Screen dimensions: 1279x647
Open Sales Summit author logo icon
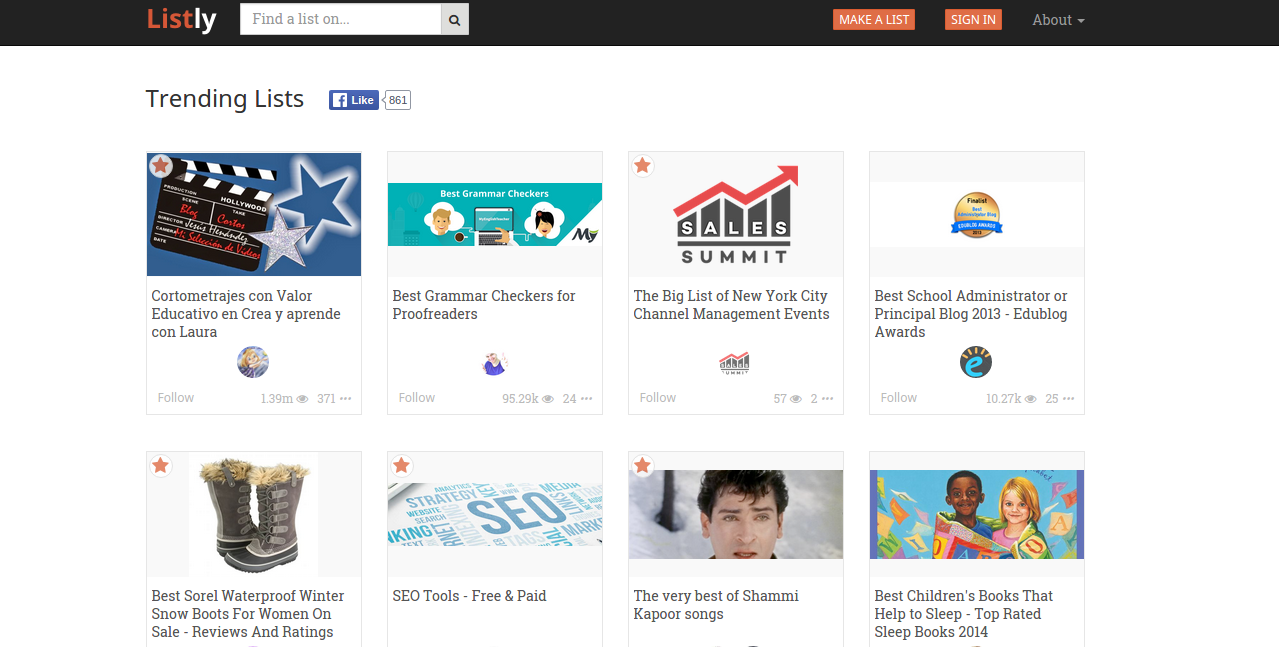(734, 362)
